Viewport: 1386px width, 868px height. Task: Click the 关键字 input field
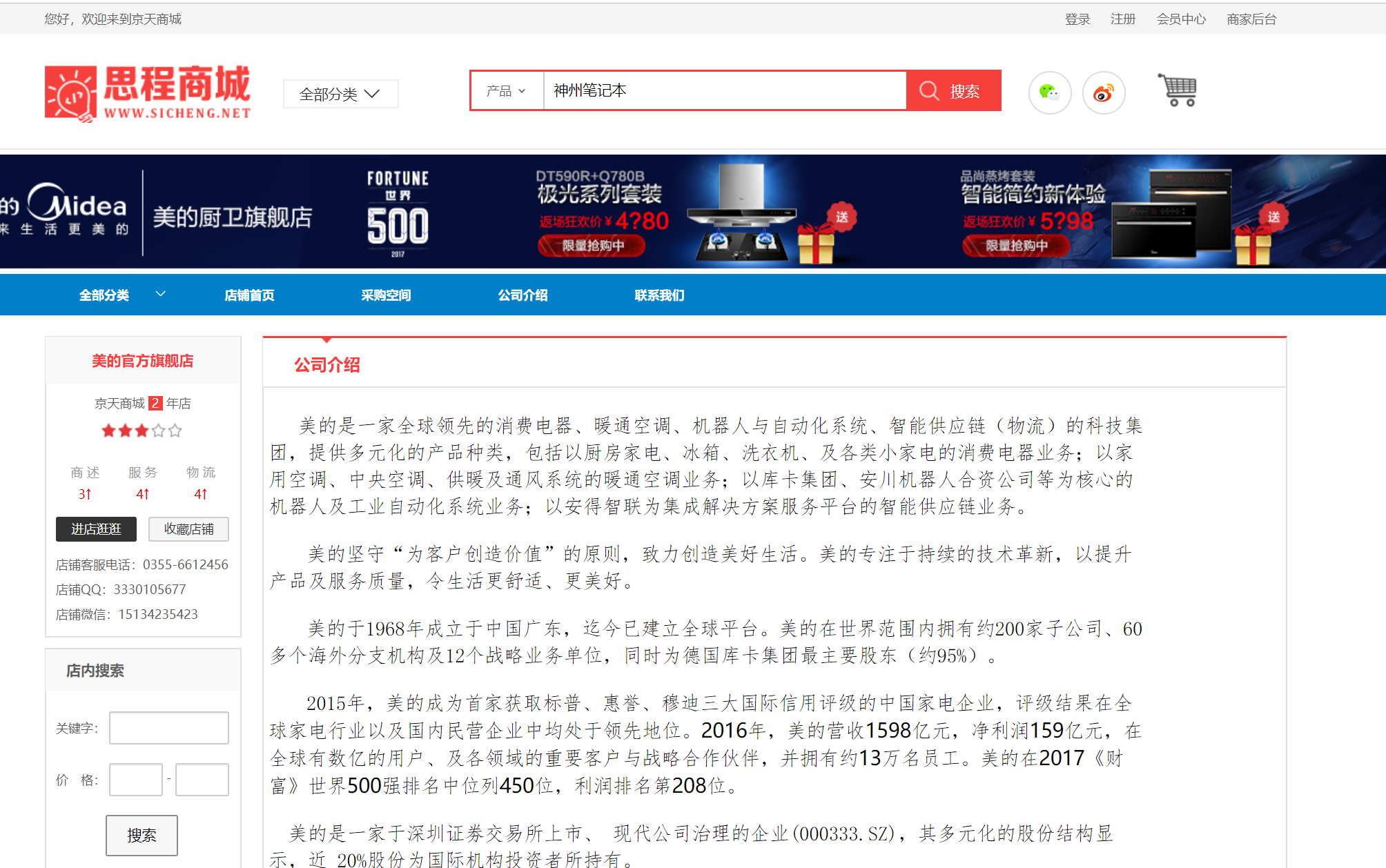[169, 728]
